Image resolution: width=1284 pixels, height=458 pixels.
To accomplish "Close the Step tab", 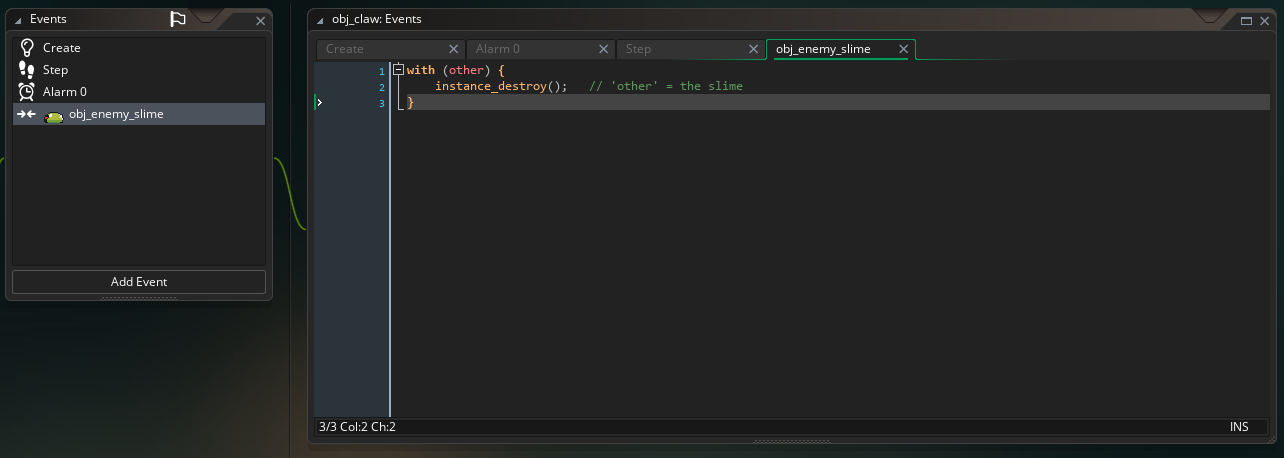I will coord(754,49).
